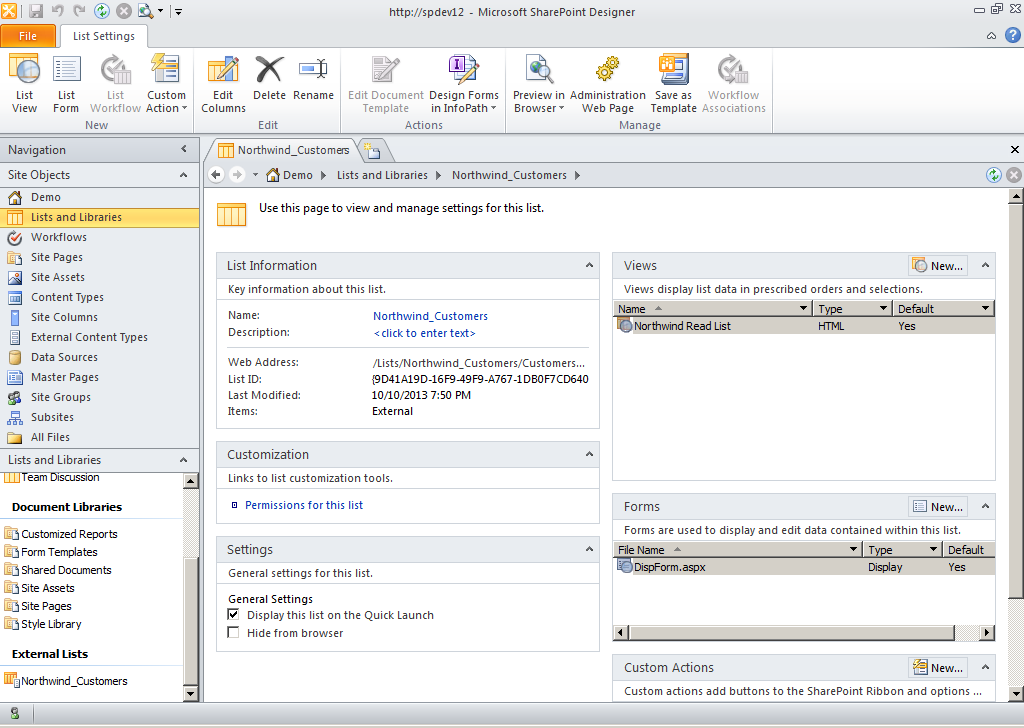Collapse the Site Objects section
Viewport: 1024px width, 728px height.
(x=184, y=175)
